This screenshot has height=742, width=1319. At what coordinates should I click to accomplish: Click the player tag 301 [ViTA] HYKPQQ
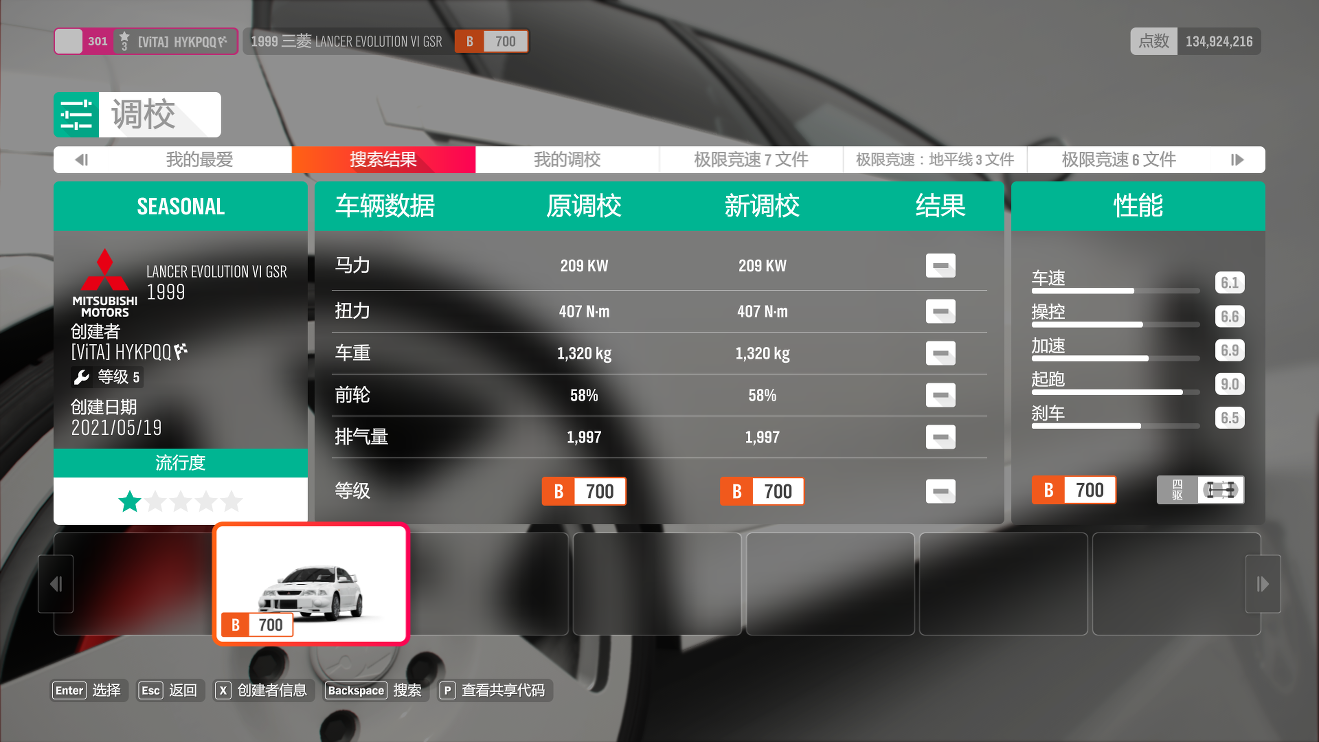click(146, 41)
